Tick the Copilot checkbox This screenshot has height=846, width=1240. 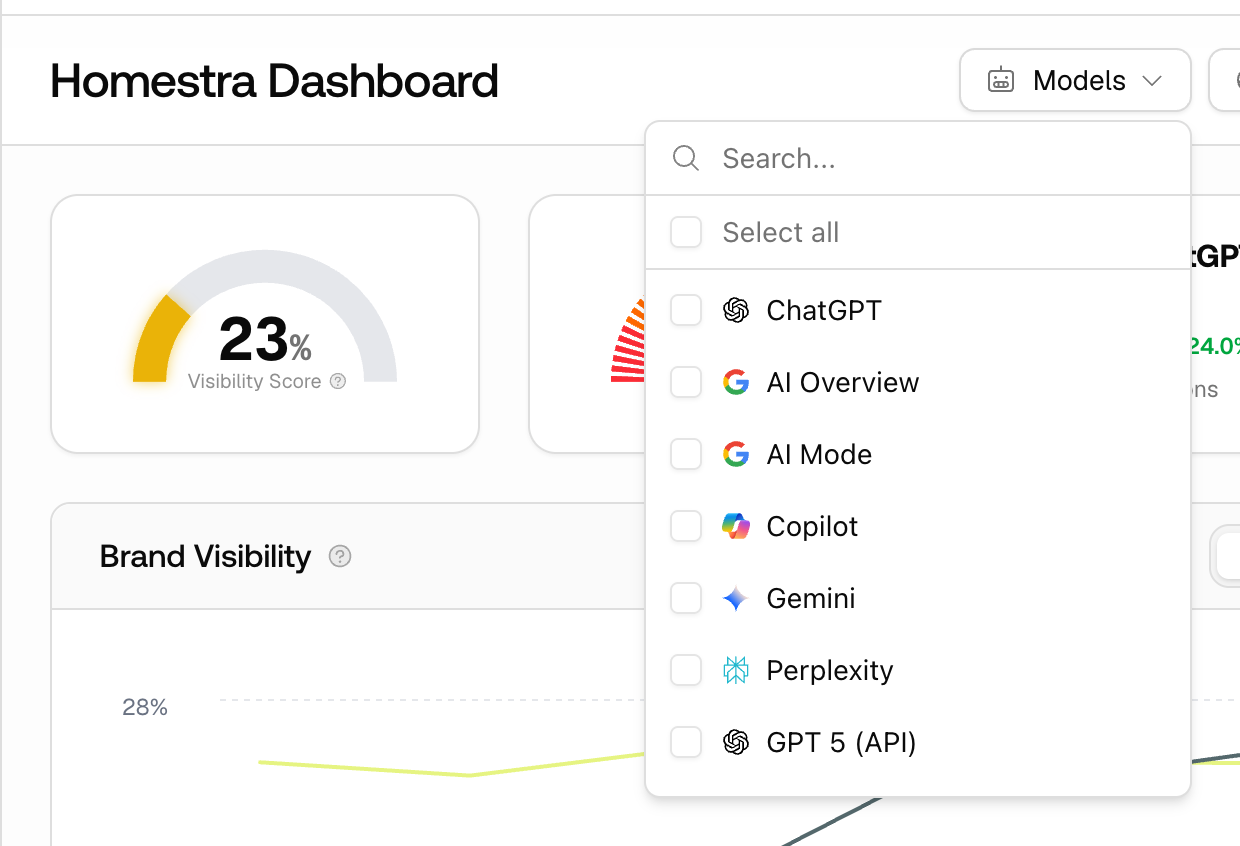coord(686,526)
